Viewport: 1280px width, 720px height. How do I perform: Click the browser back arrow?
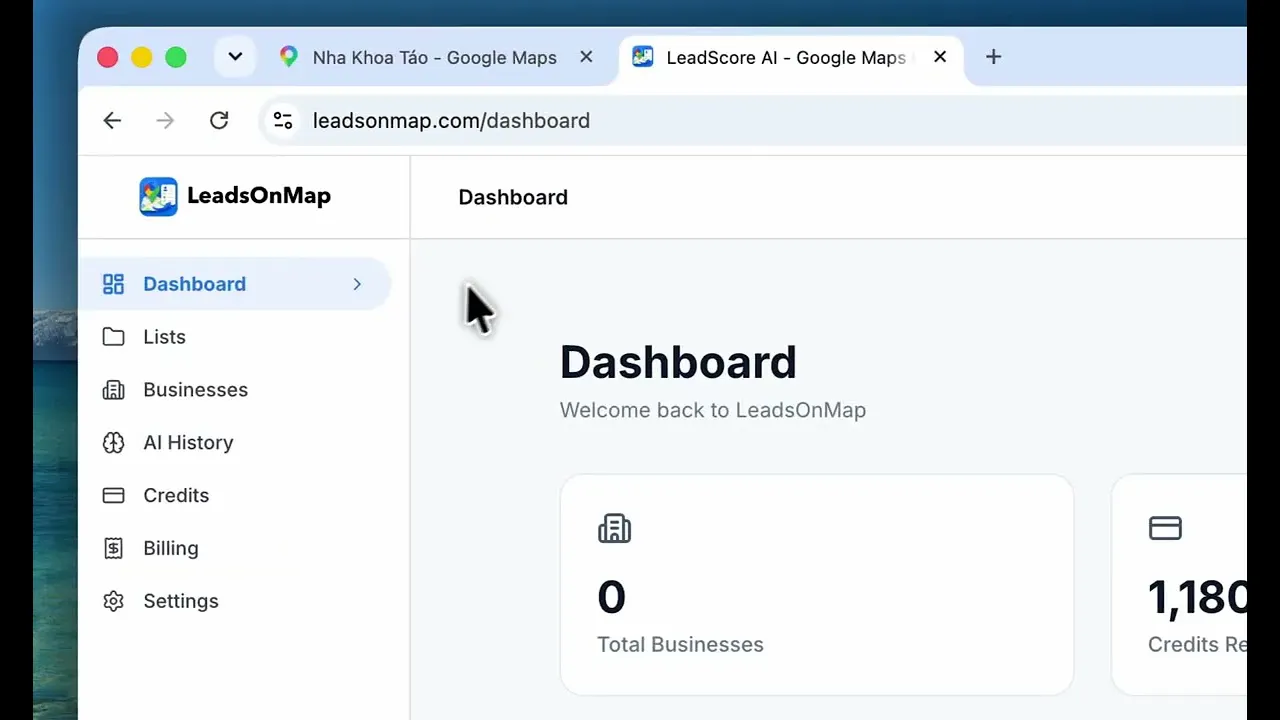coord(112,121)
